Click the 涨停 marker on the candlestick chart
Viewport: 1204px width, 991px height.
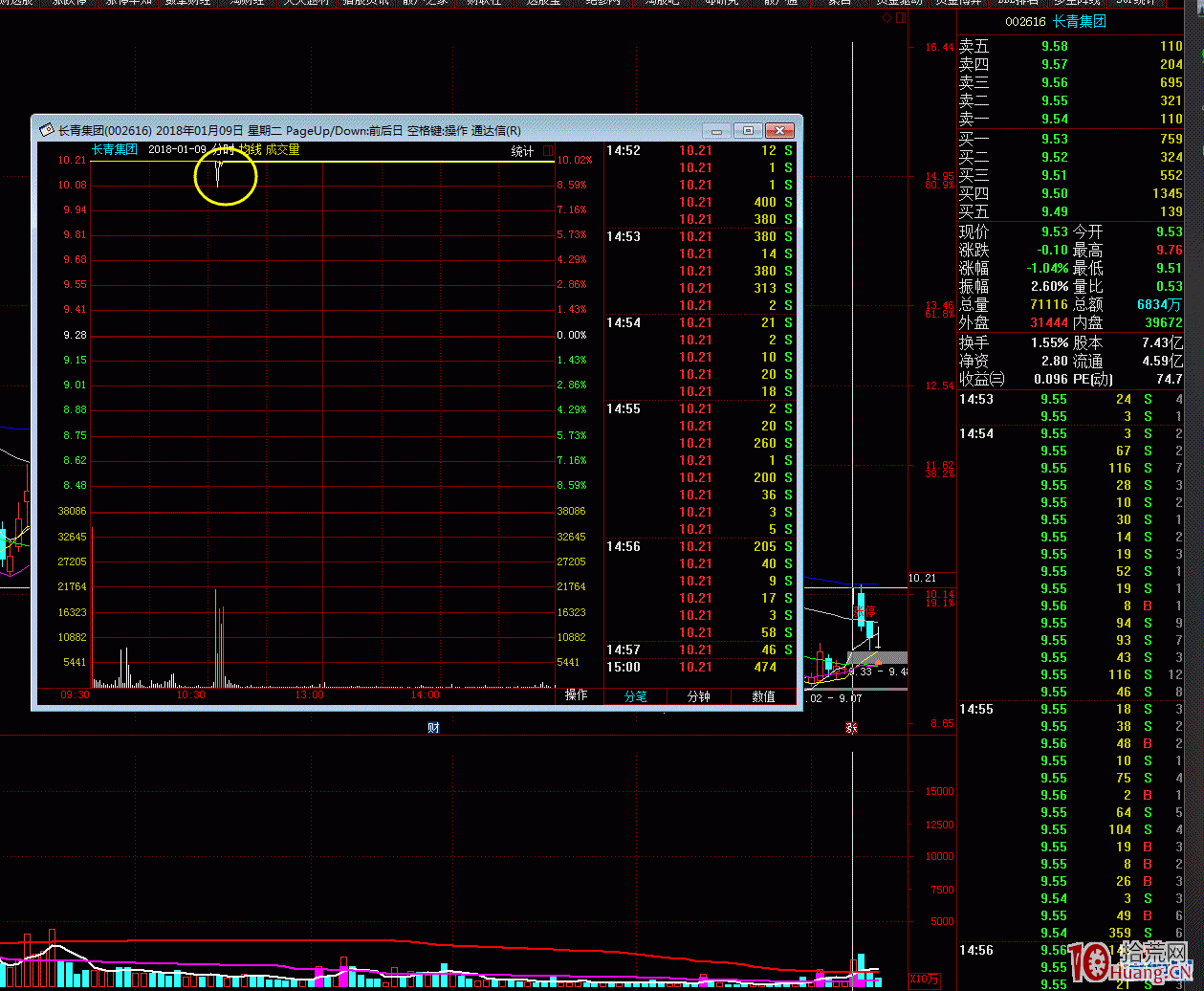pos(864,610)
